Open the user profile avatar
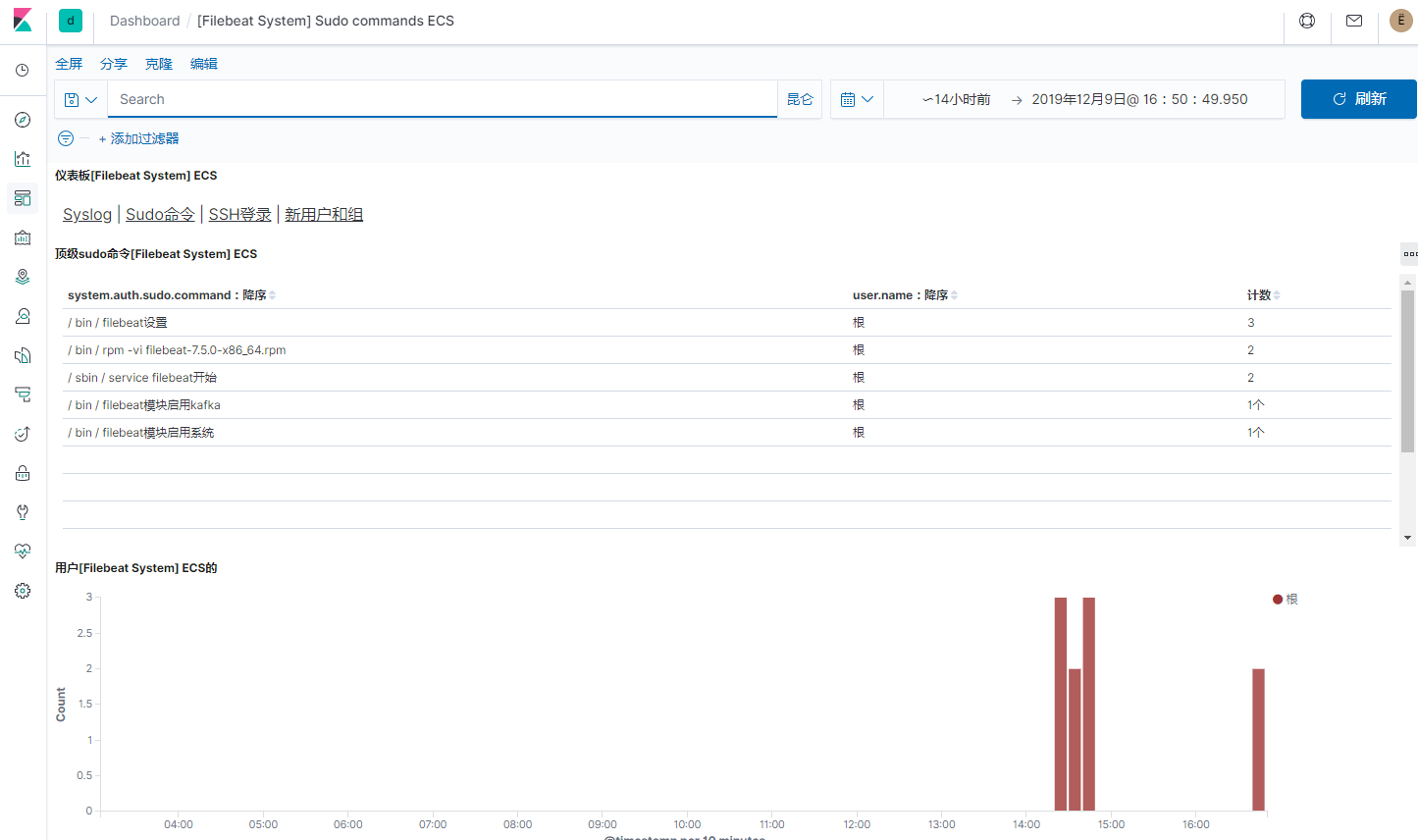Image resolution: width=1418 pixels, height=840 pixels. pyautogui.click(x=1401, y=21)
